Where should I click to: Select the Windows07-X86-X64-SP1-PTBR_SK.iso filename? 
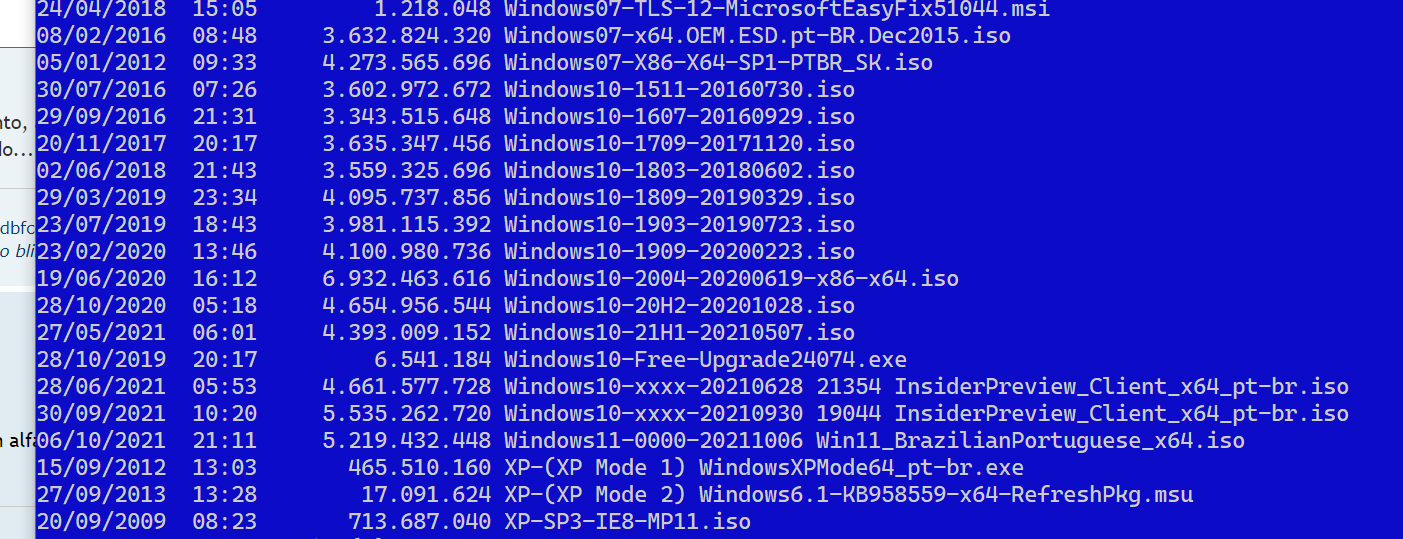pos(718,63)
